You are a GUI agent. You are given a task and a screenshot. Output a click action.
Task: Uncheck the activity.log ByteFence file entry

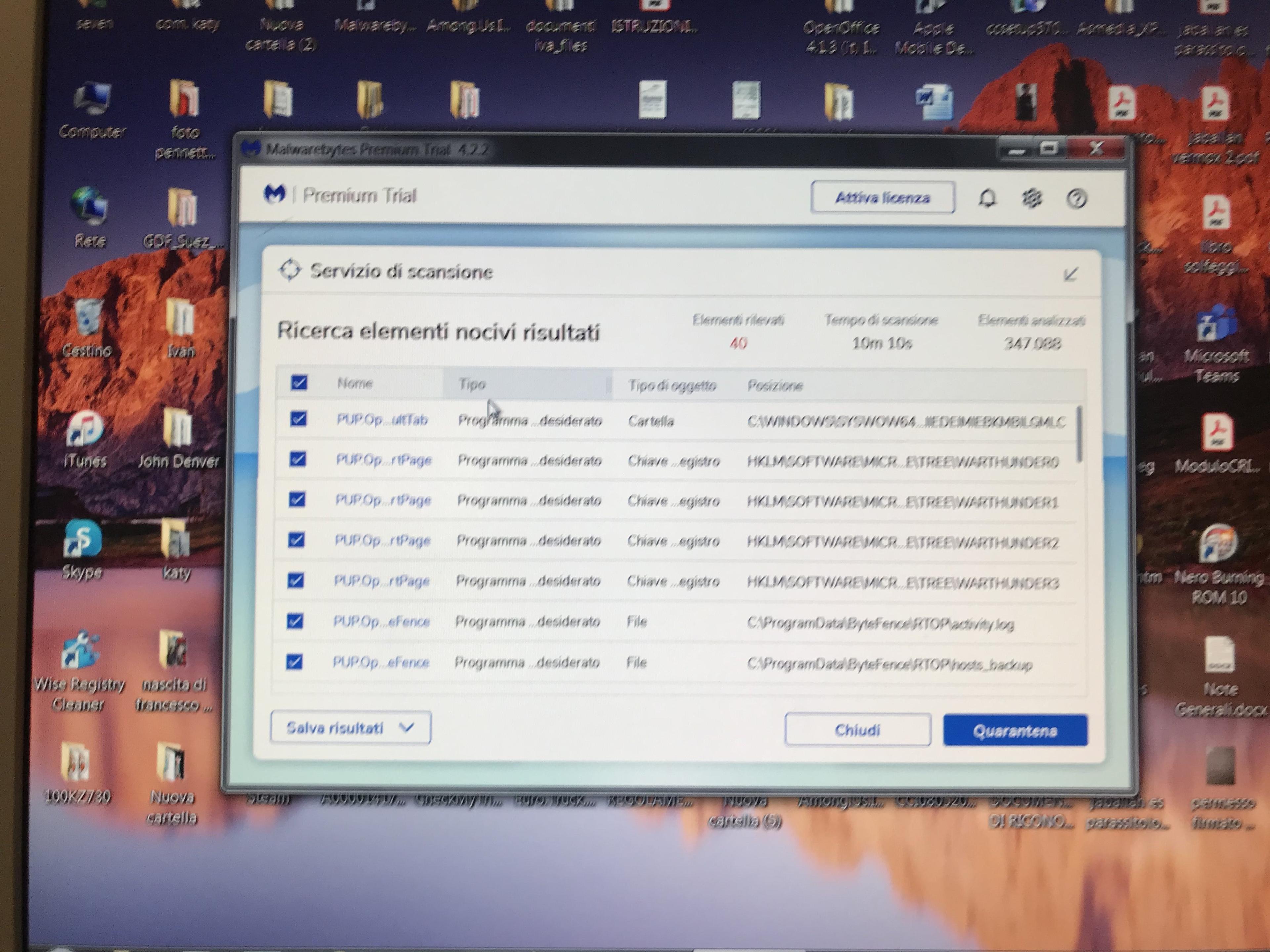tap(295, 621)
